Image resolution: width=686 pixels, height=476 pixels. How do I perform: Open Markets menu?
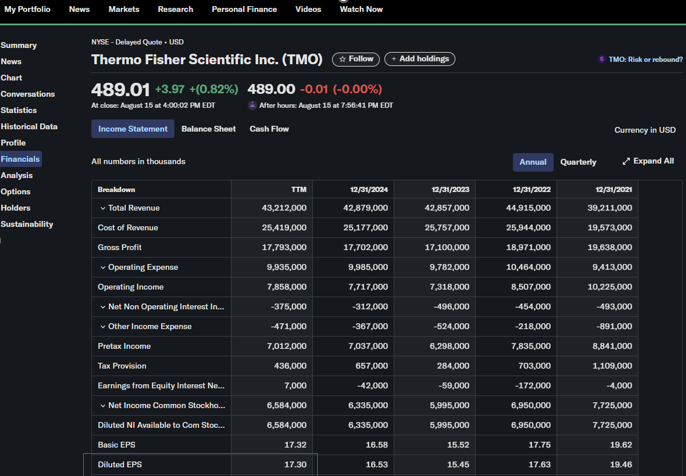click(x=124, y=9)
